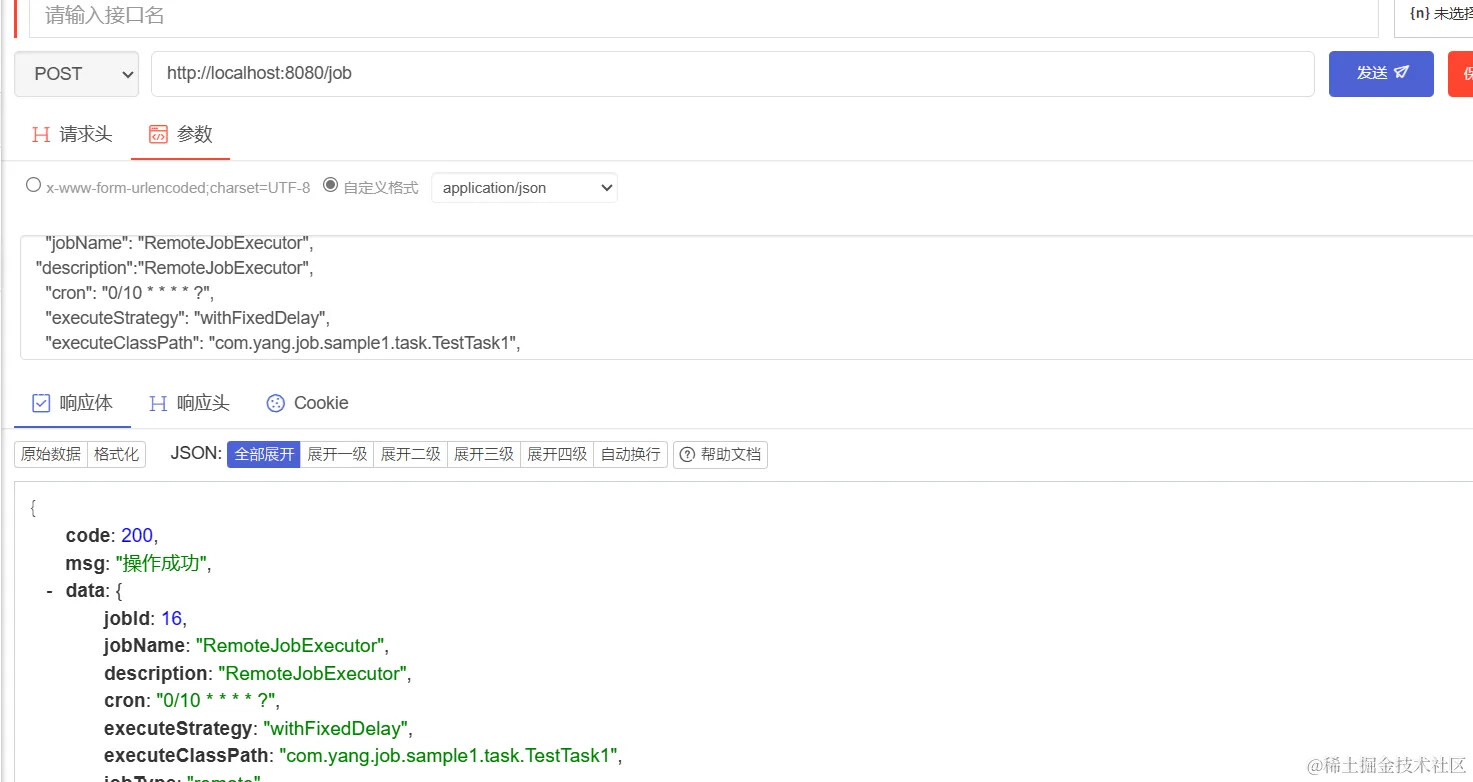This screenshot has height=782, width=1473.
Task: Click response jobName "RemoteJobExecutor" value
Action: click(290, 646)
